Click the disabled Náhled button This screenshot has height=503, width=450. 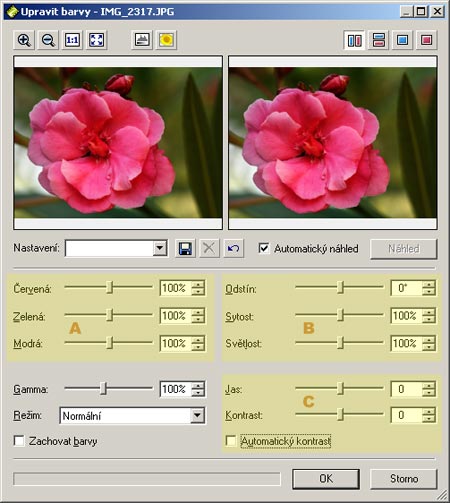[x=403, y=249]
